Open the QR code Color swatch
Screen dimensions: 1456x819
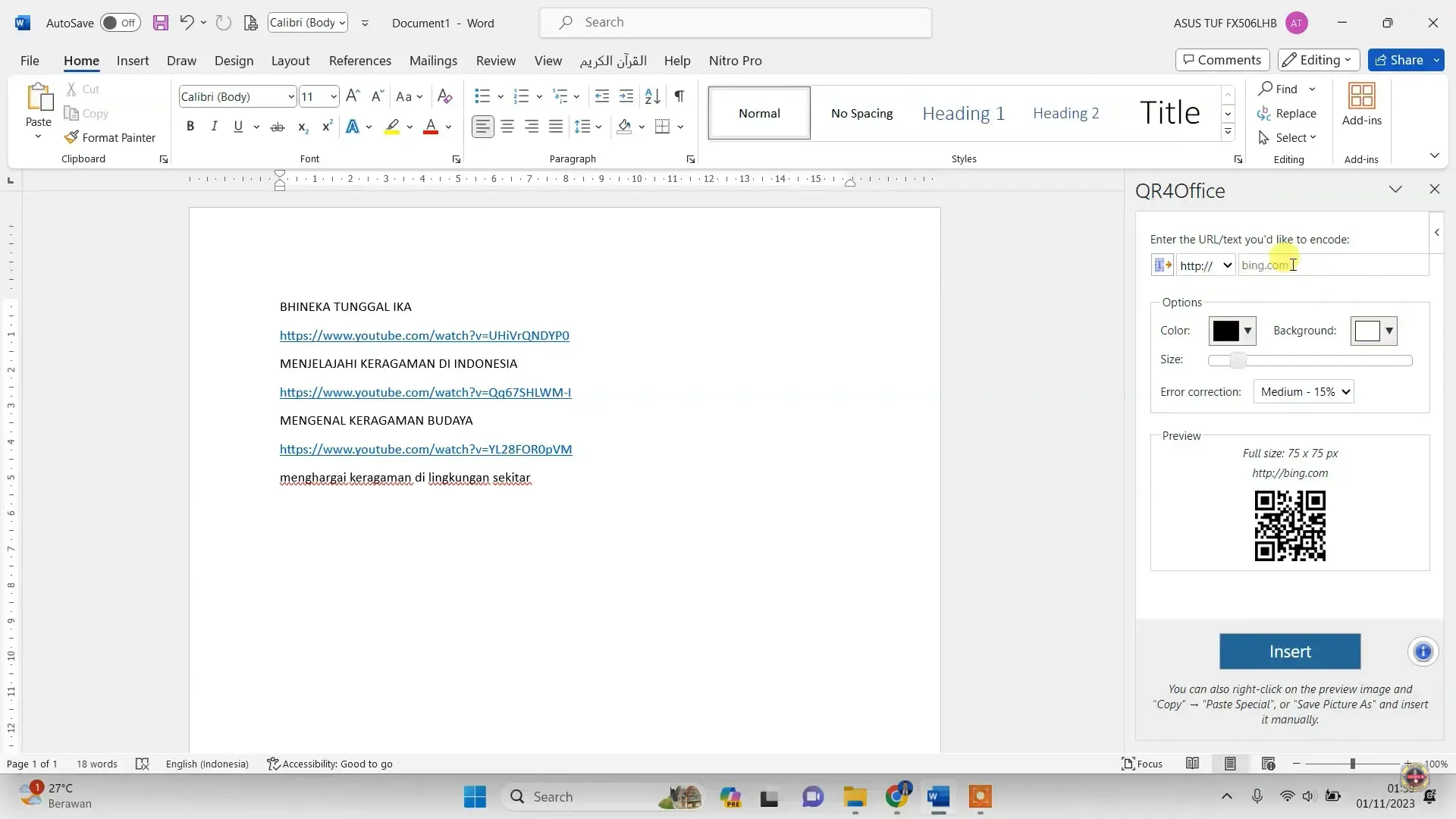click(x=1232, y=331)
